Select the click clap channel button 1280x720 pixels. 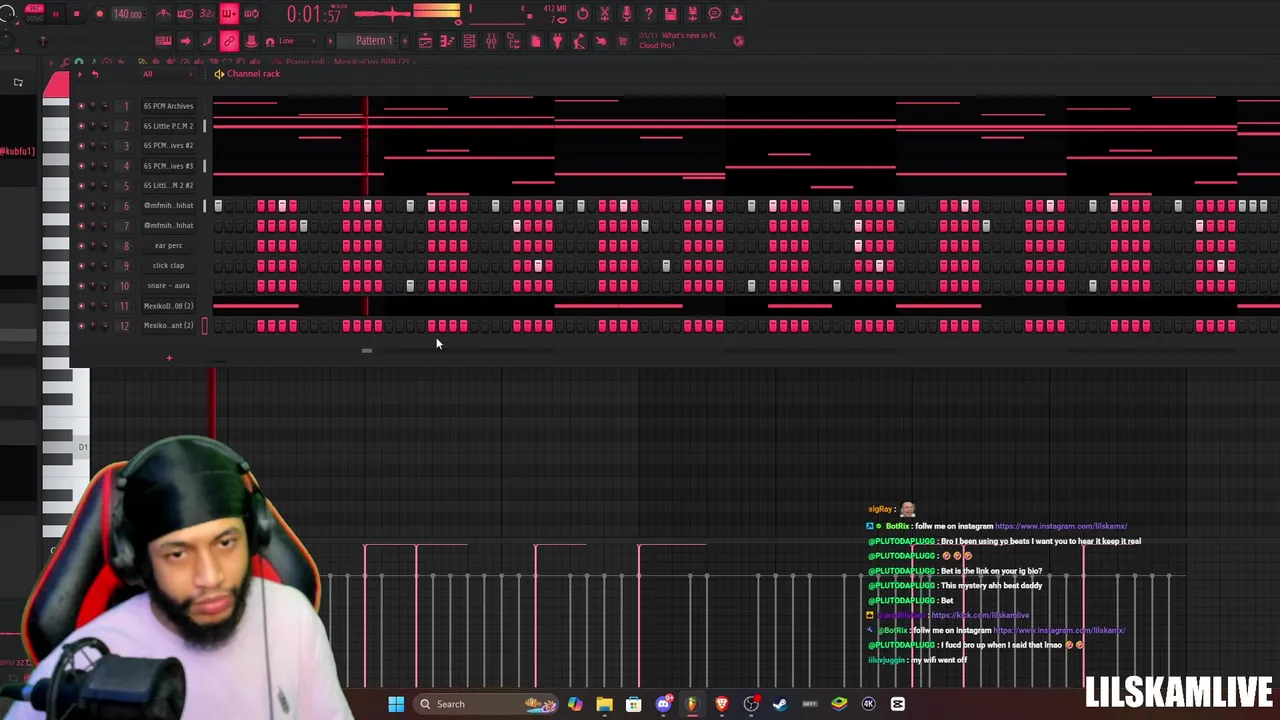168,266
